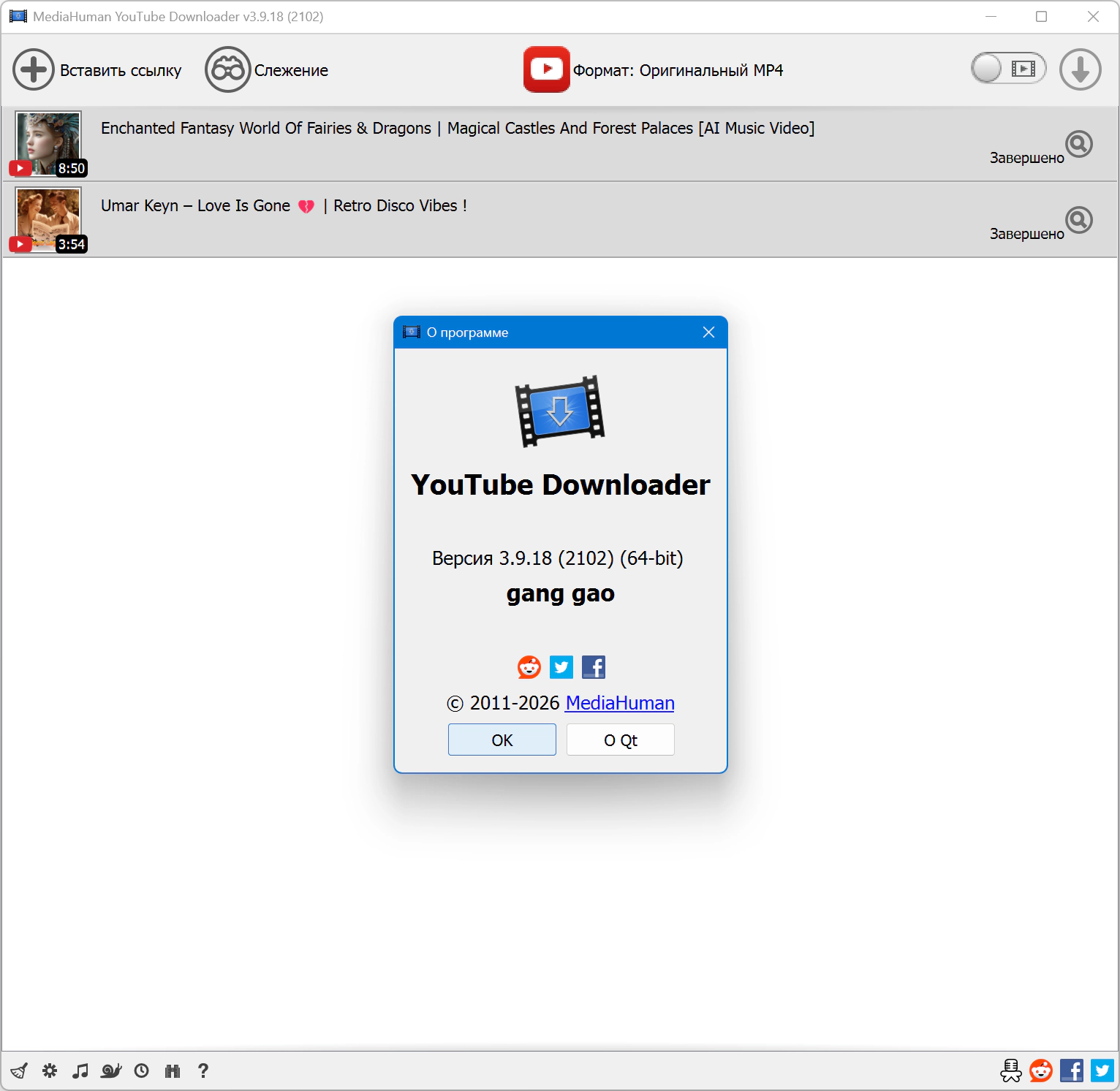Image resolution: width=1120 pixels, height=1091 pixels.
Task: Click the Вставить ссылку plus icon
Action: (x=34, y=70)
